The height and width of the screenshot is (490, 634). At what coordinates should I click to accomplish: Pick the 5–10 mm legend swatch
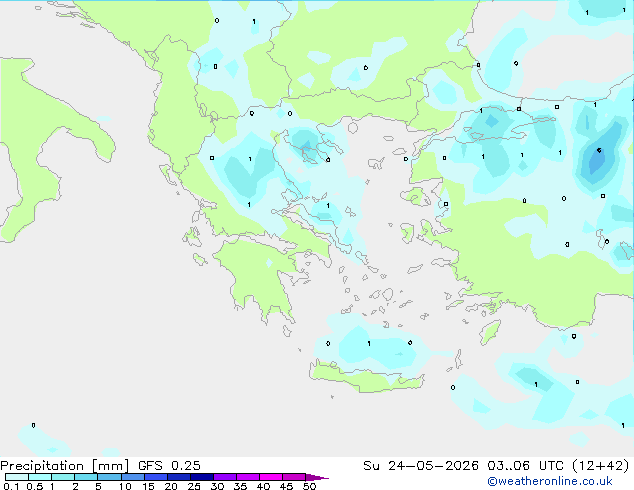pos(109,477)
